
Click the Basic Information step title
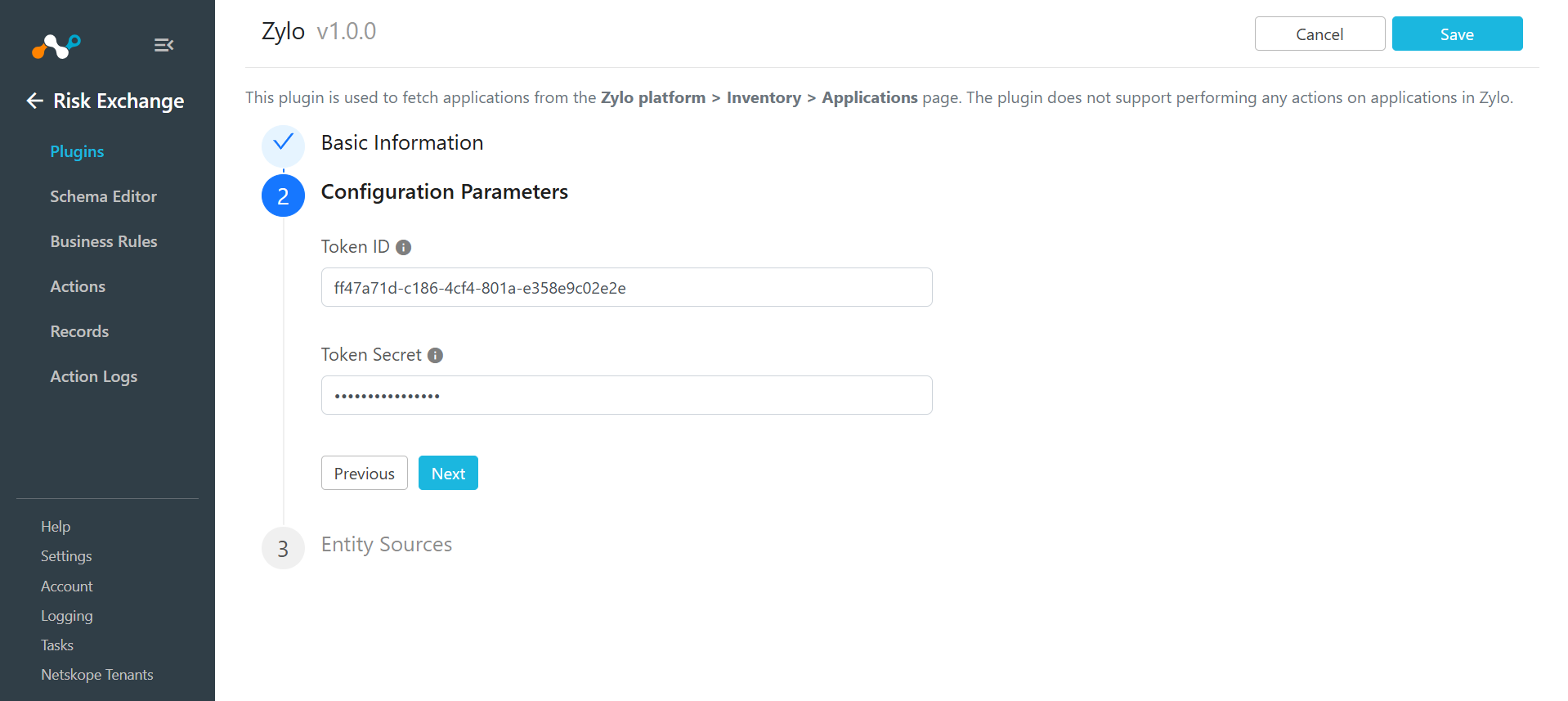click(402, 142)
